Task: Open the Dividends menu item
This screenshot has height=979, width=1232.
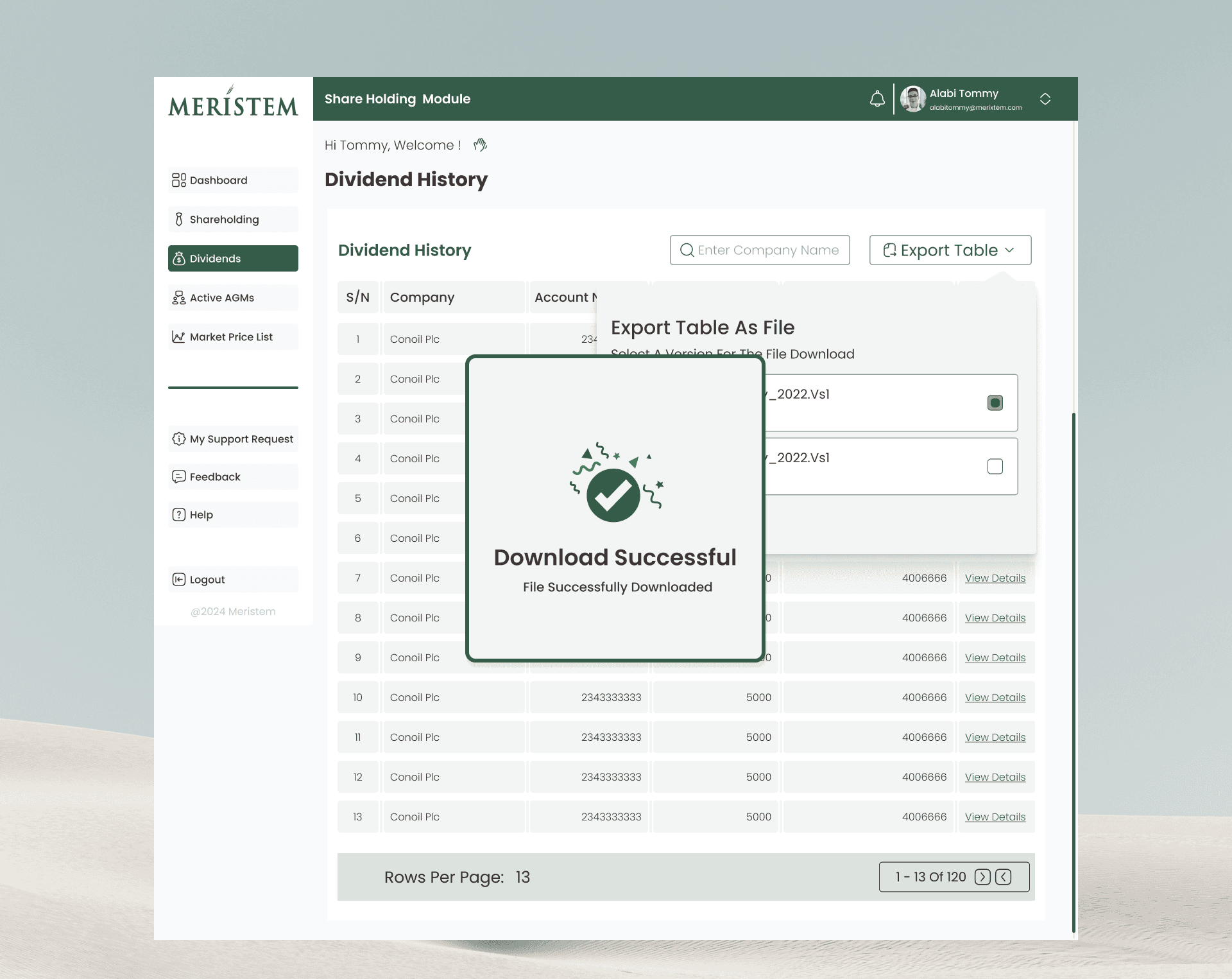Action: [233, 259]
